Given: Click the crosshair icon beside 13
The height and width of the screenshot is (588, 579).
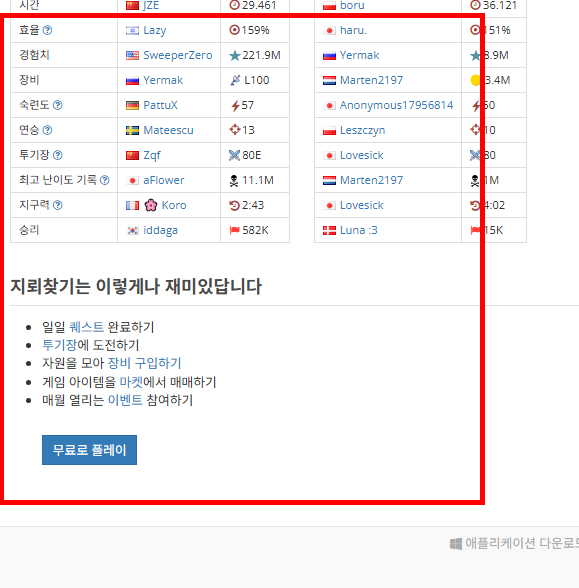Looking at the screenshot, I should (235, 130).
